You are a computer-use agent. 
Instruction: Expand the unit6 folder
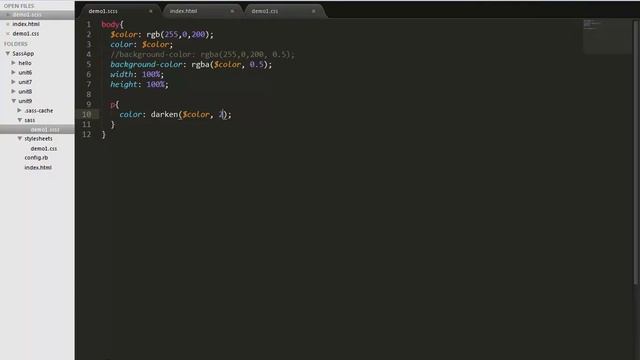(x=13, y=72)
